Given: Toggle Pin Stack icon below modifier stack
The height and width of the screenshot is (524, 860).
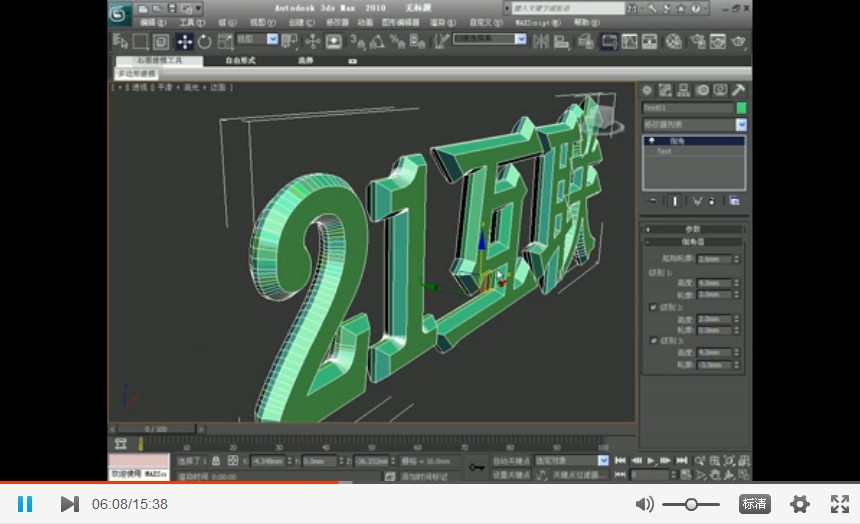Looking at the screenshot, I should 652,201.
